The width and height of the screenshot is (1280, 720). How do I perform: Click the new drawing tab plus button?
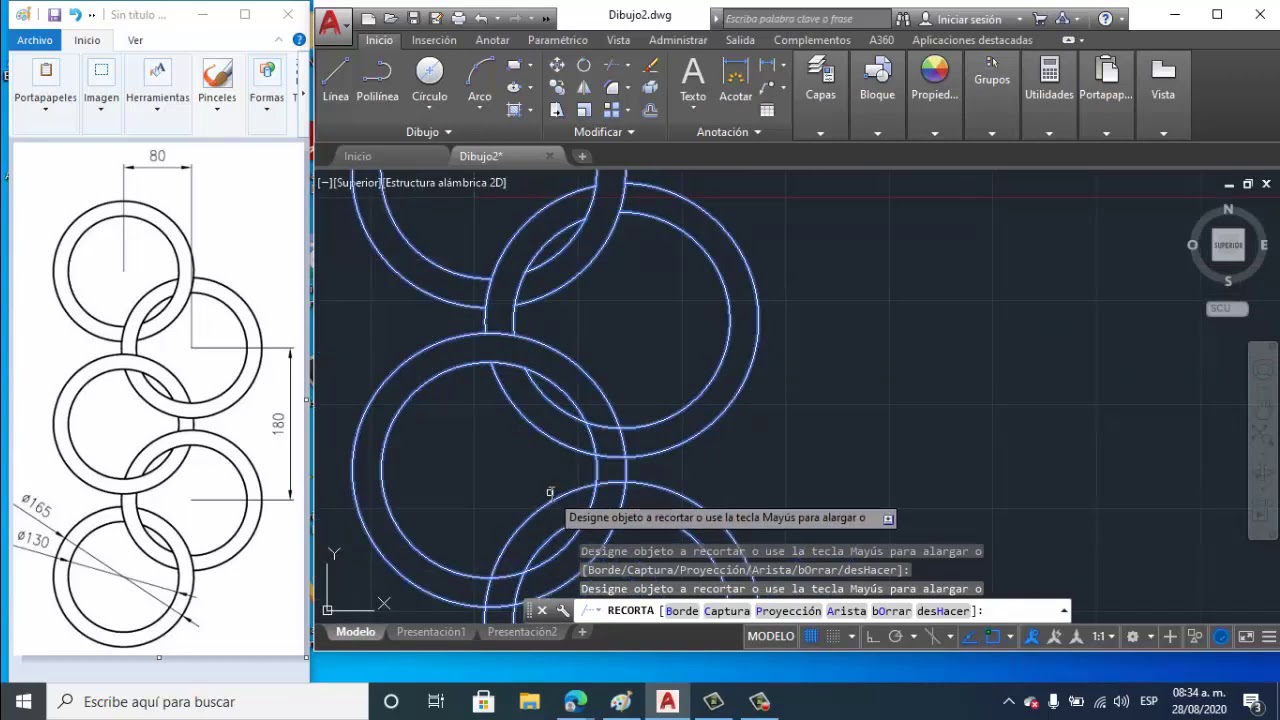click(x=582, y=156)
